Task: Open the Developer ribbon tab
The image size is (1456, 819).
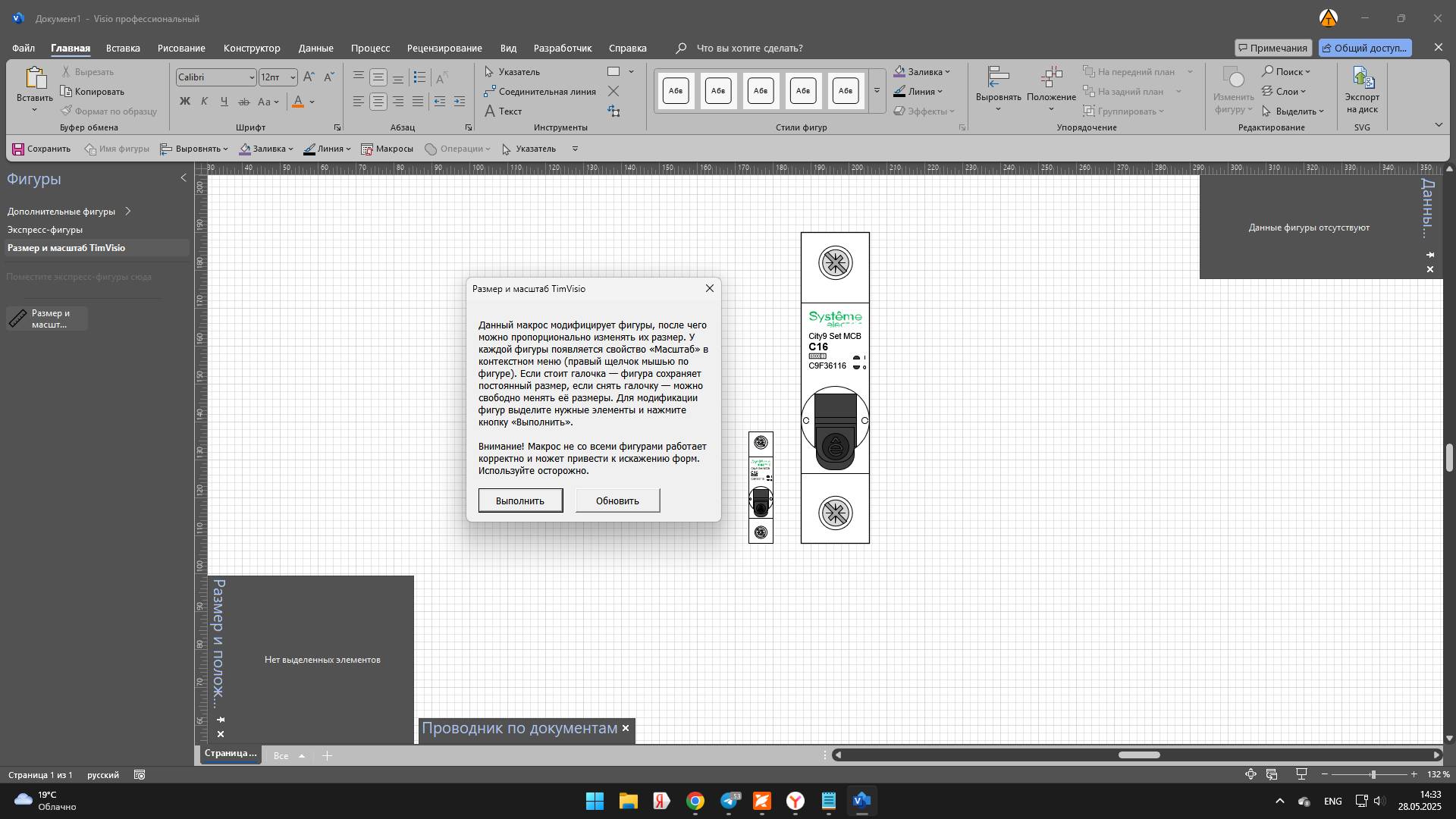Action: click(562, 48)
